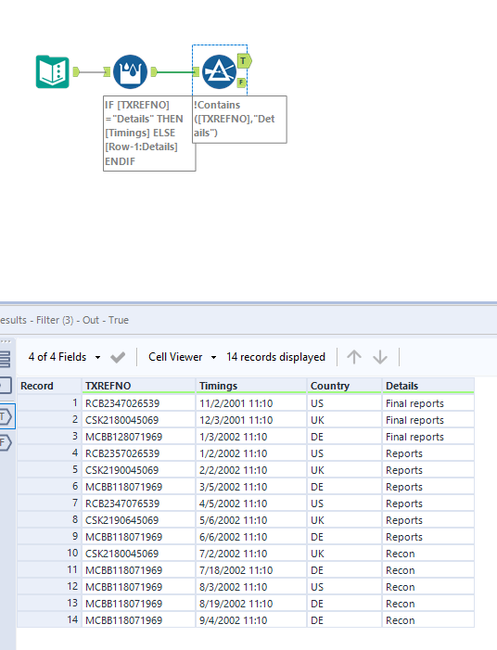
Task: Click the TXREFNO column header
Action: coord(138,386)
